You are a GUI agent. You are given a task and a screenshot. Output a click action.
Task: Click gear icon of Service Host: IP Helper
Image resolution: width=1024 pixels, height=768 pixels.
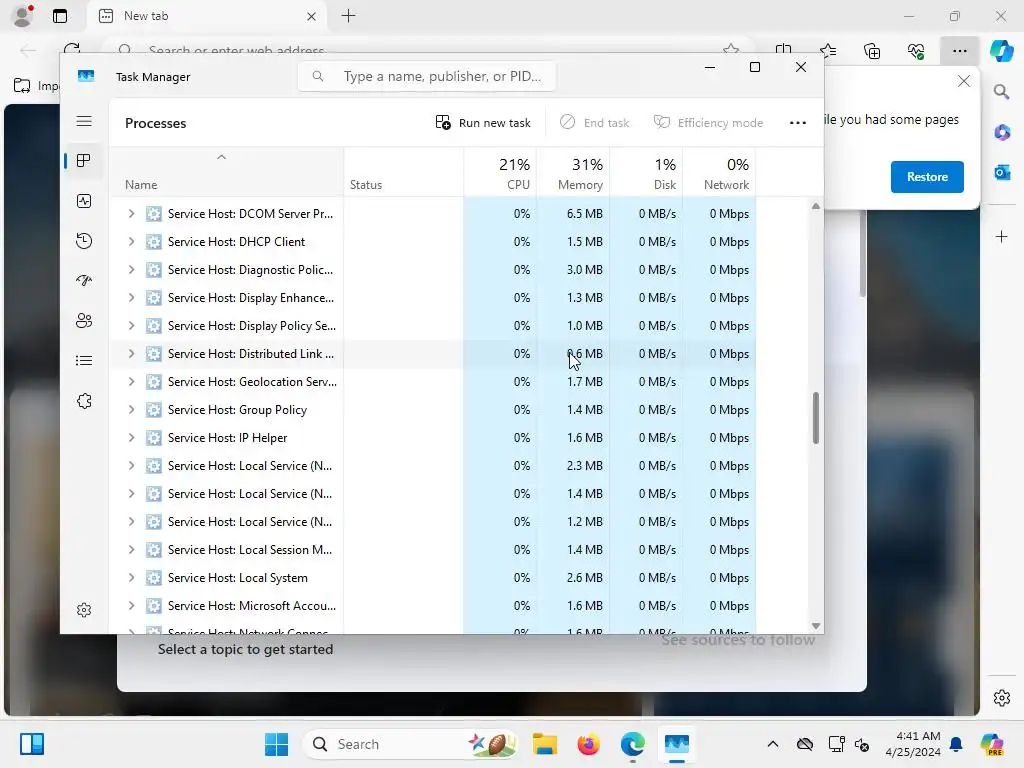point(153,438)
